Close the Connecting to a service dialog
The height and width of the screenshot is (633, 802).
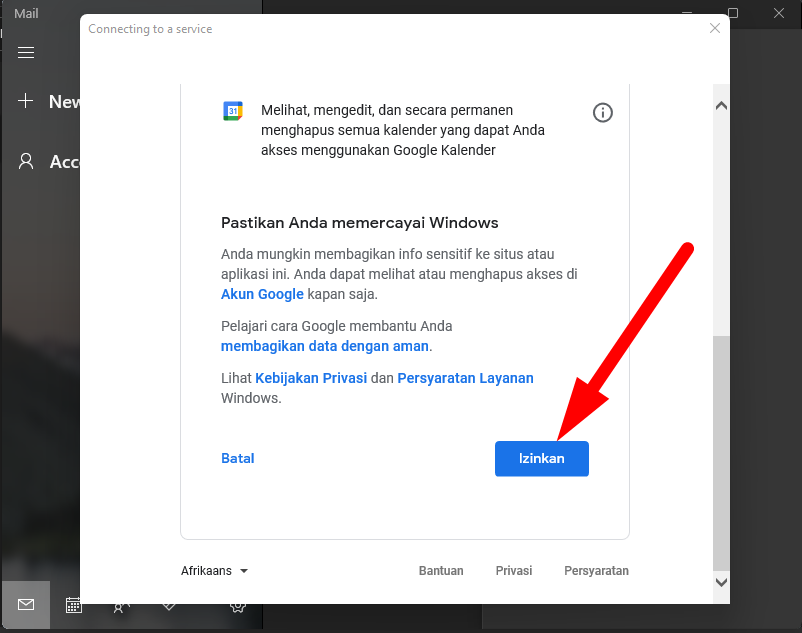click(x=715, y=28)
